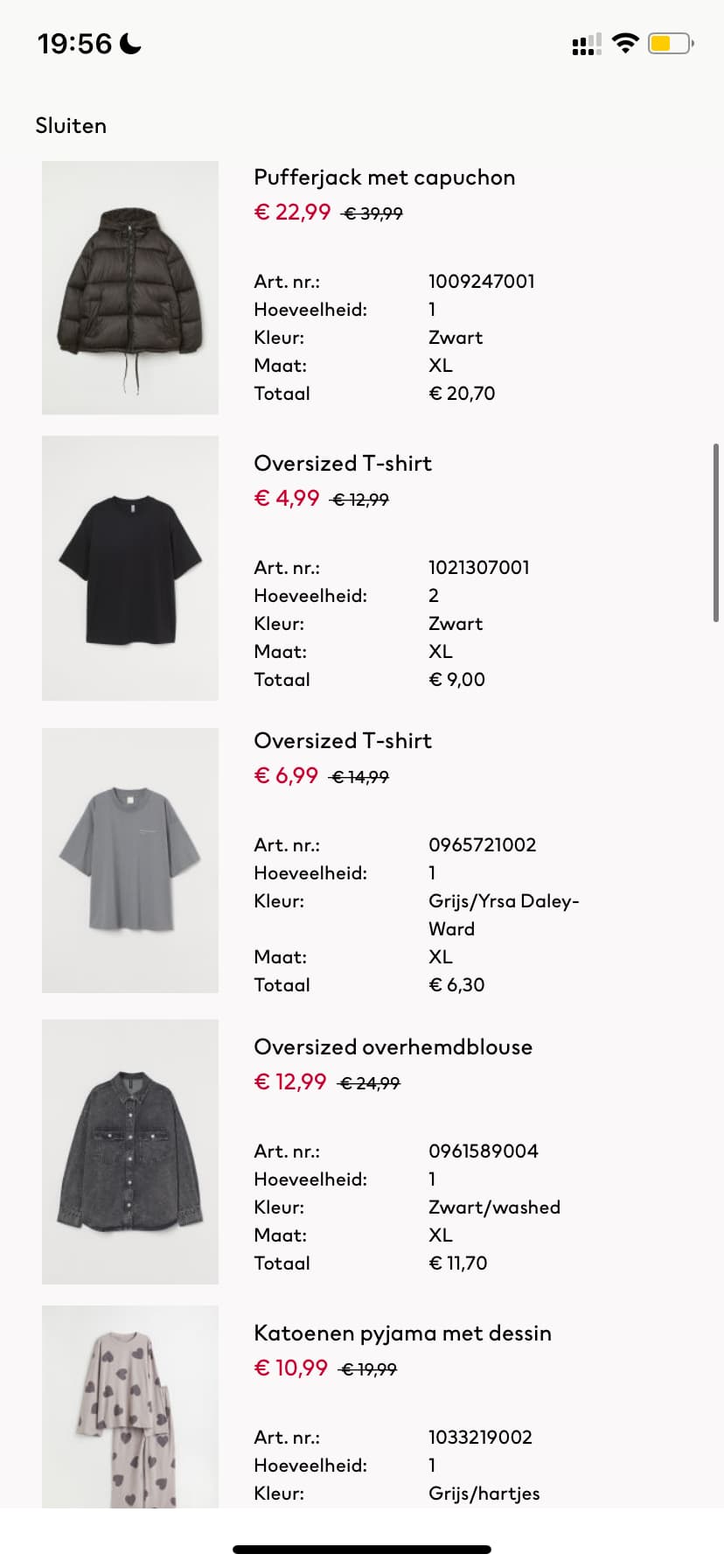Open the grey Oversized T-shirt image
724x1568 pixels.
130,860
